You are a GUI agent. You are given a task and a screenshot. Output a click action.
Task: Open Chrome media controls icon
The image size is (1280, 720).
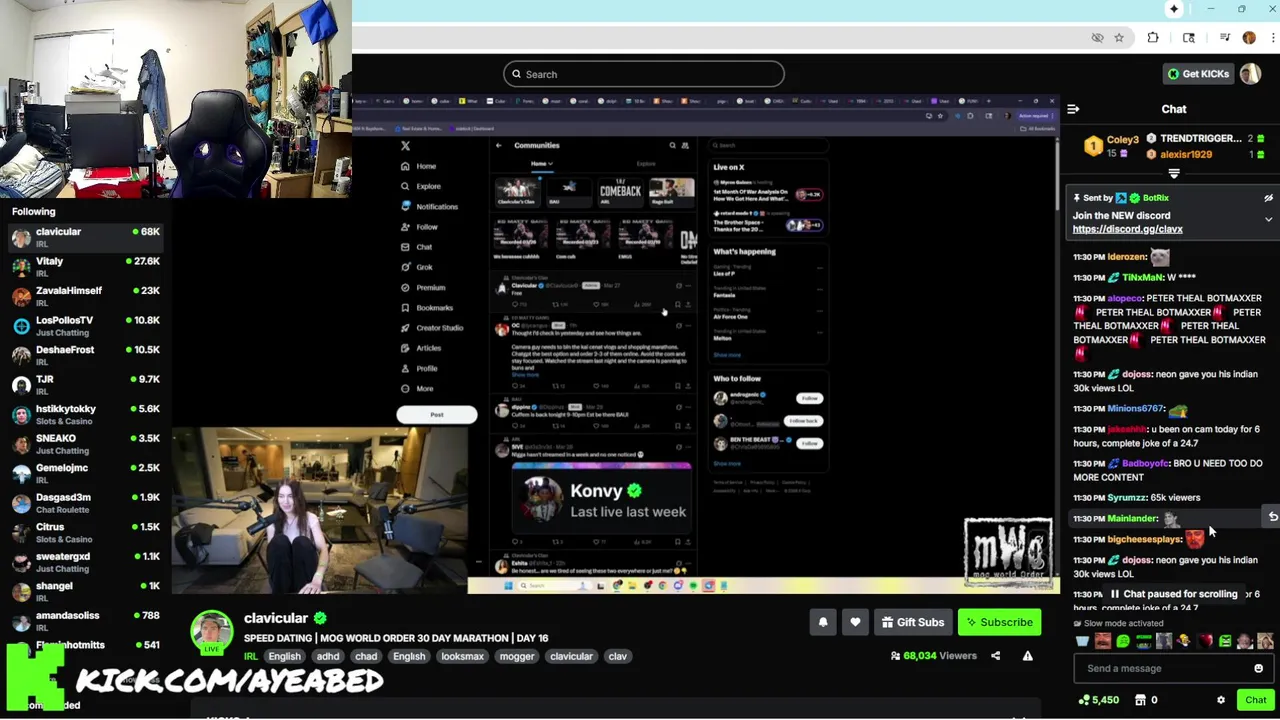(x=1224, y=38)
